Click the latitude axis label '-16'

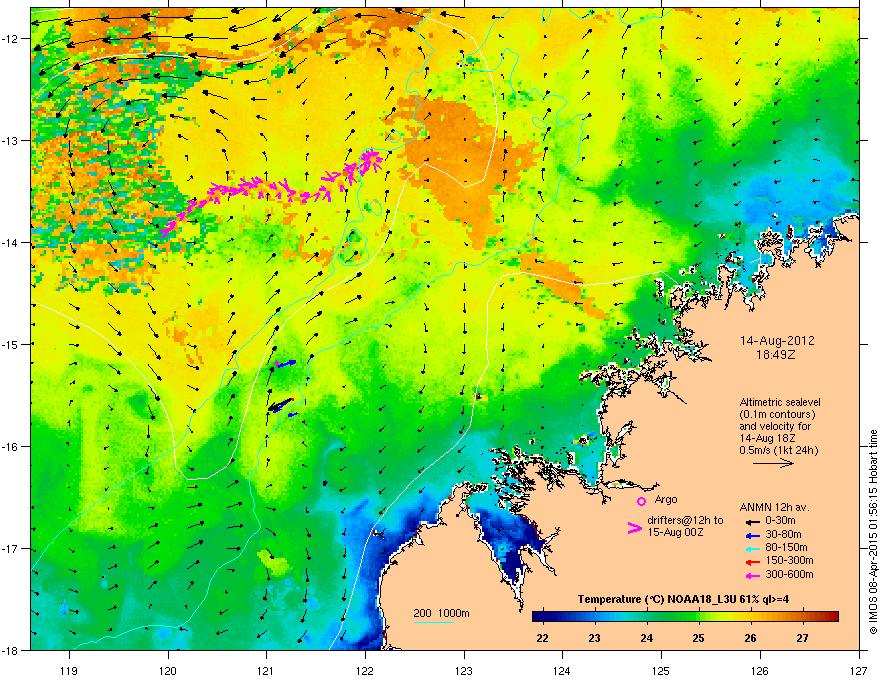click(11, 446)
